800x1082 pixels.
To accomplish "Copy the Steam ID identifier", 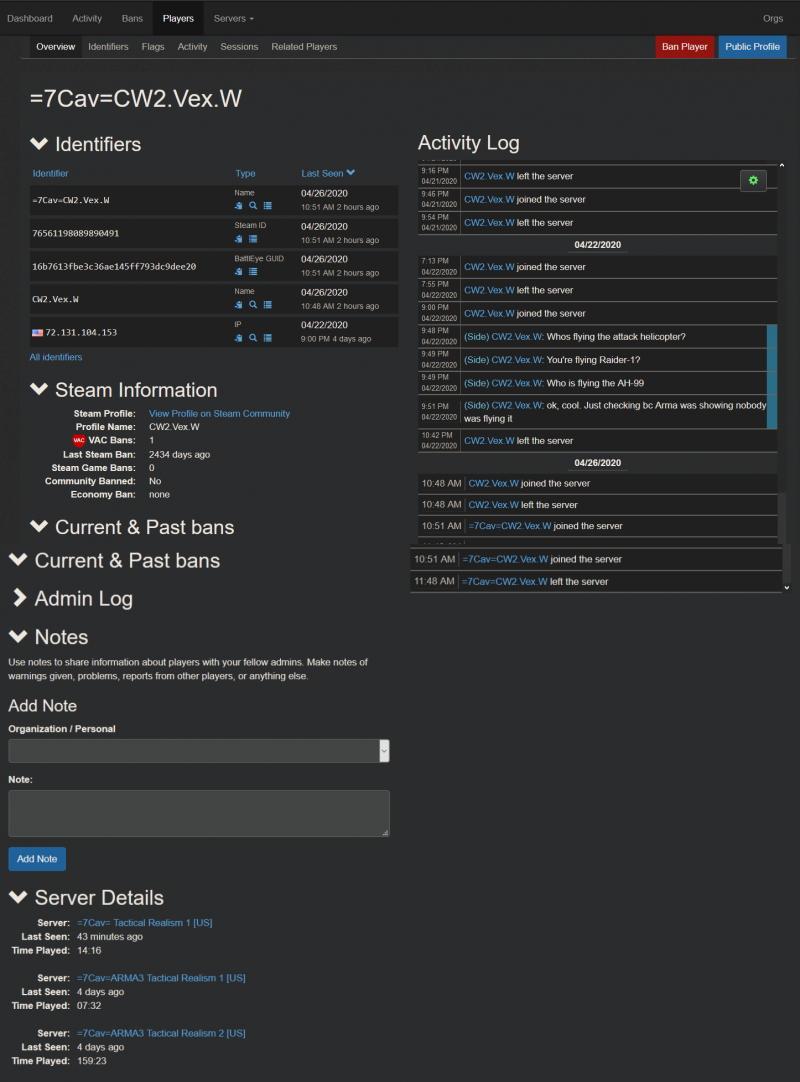I will pyautogui.click(x=239, y=239).
